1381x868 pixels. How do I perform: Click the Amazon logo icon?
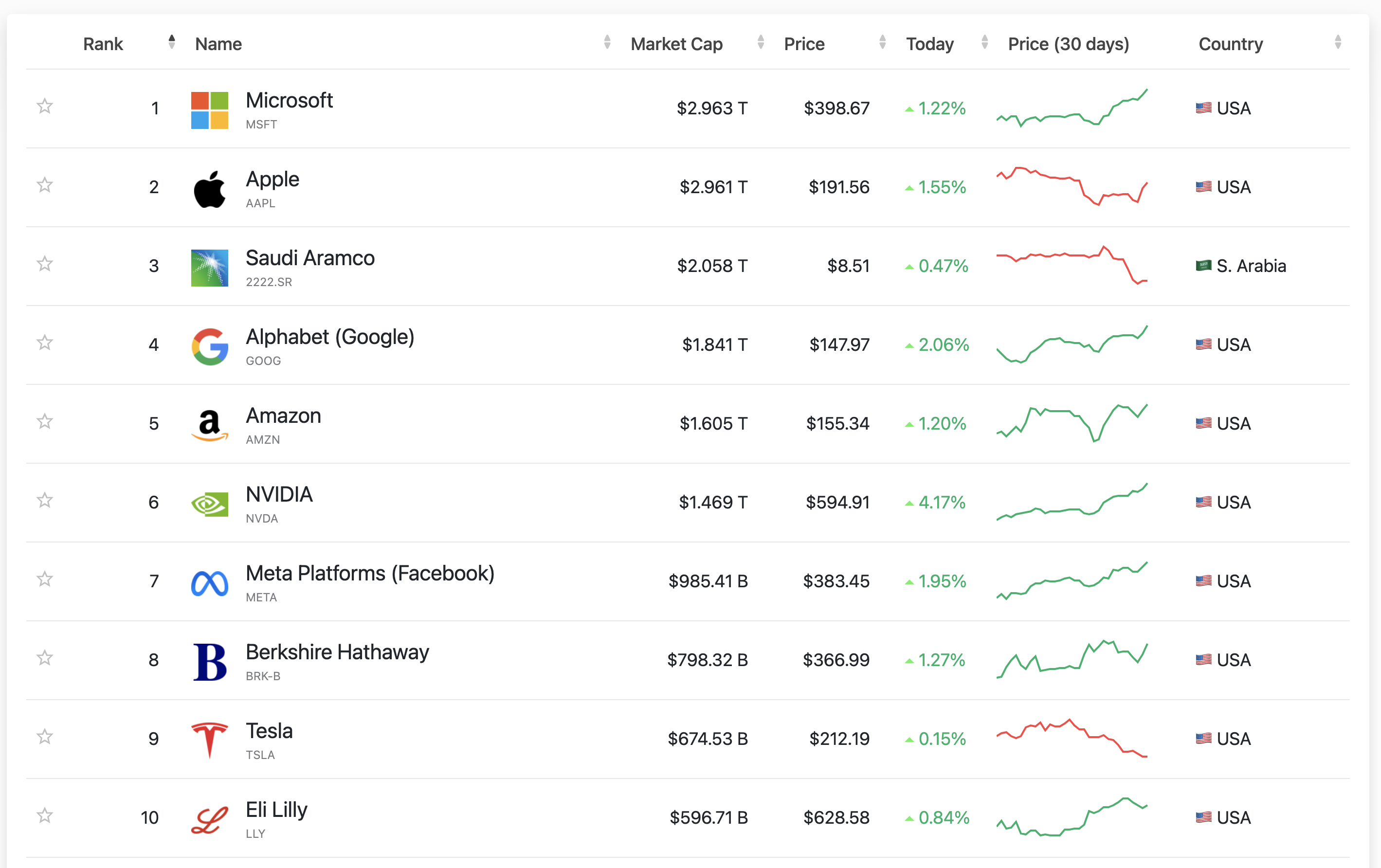point(209,425)
